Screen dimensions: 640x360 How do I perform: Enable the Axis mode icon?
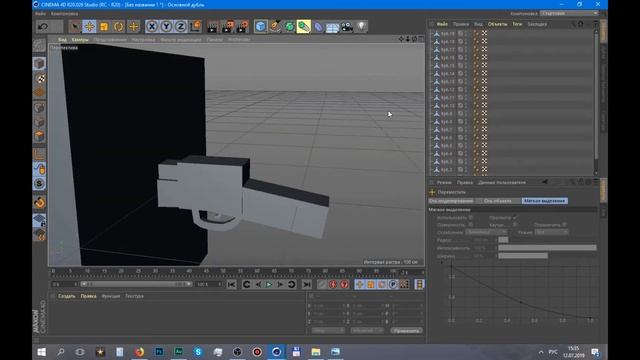point(39,154)
